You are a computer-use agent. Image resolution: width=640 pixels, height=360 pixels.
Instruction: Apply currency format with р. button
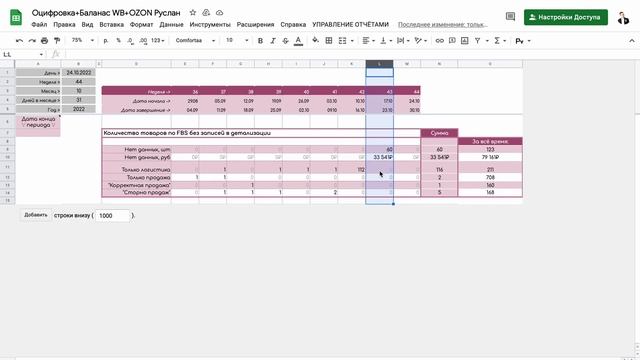coord(106,40)
